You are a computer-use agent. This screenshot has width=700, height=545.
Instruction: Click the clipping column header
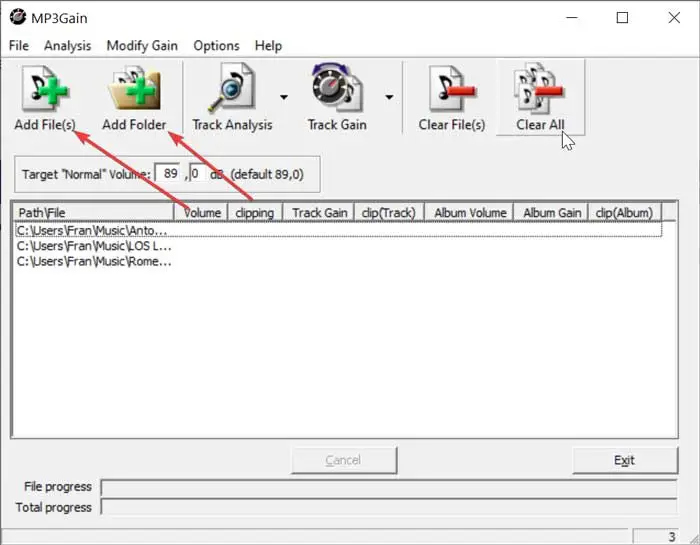tap(255, 212)
